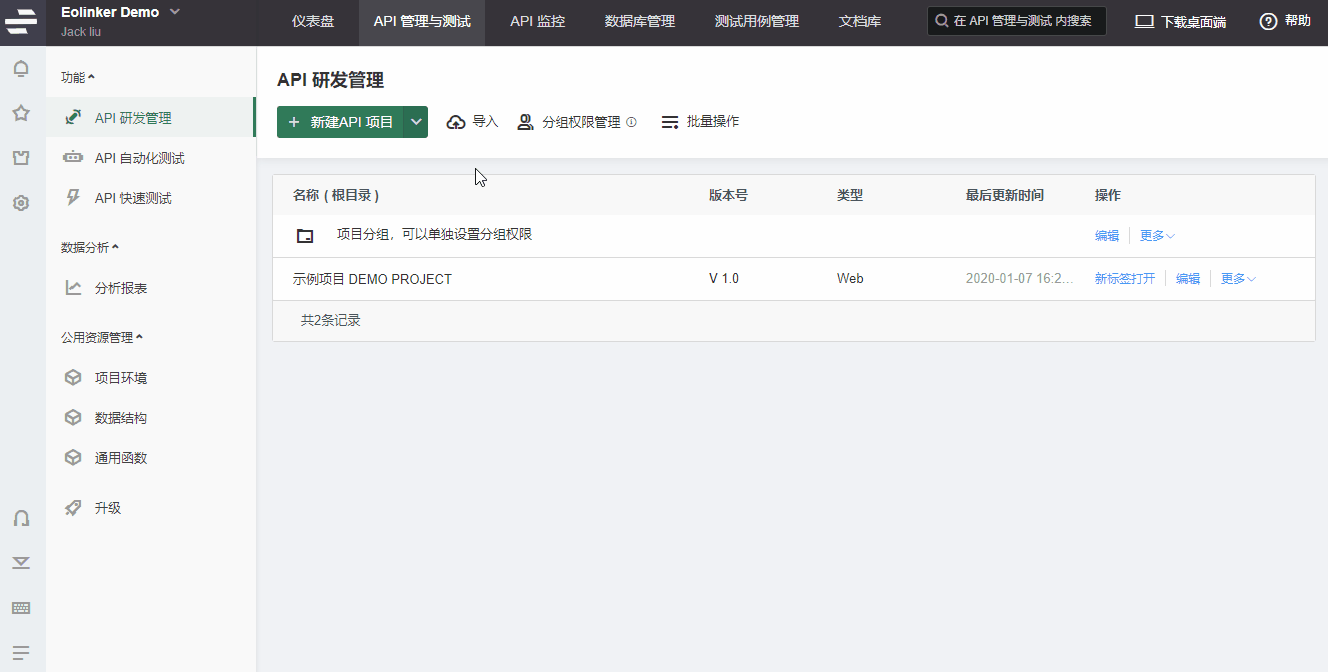Select API 自动化测试 in the sidebar
This screenshot has width=1328, height=672.
(139, 158)
